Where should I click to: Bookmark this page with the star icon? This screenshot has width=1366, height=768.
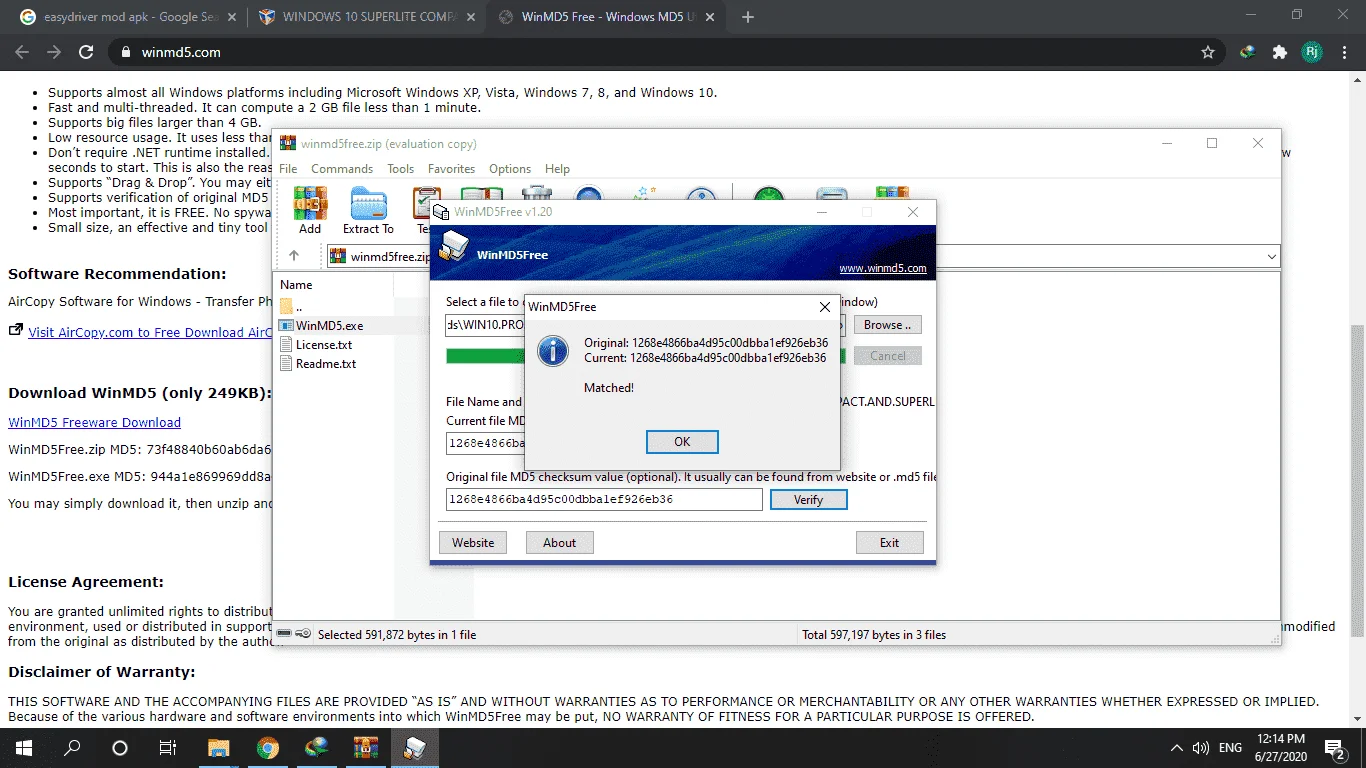point(1208,52)
